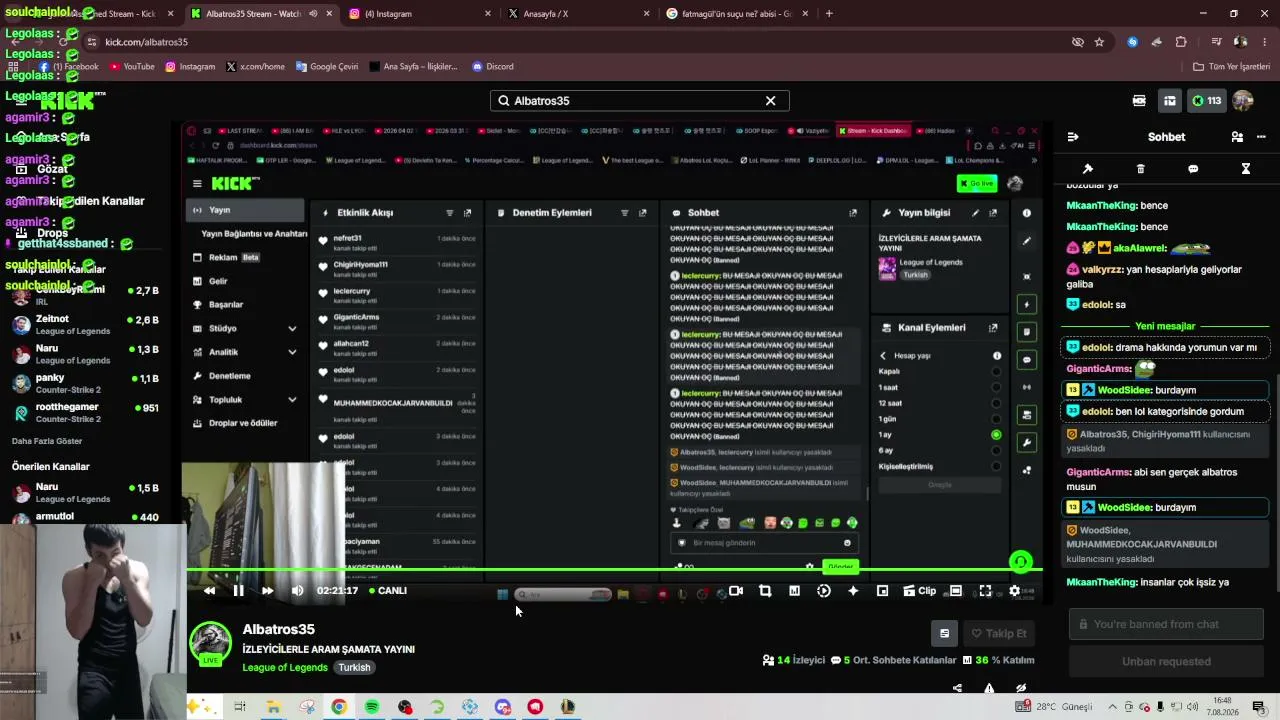Viewport: 1280px width, 720px height.
Task: Click the crossed-eye icon in address bar
Action: [1077, 42]
